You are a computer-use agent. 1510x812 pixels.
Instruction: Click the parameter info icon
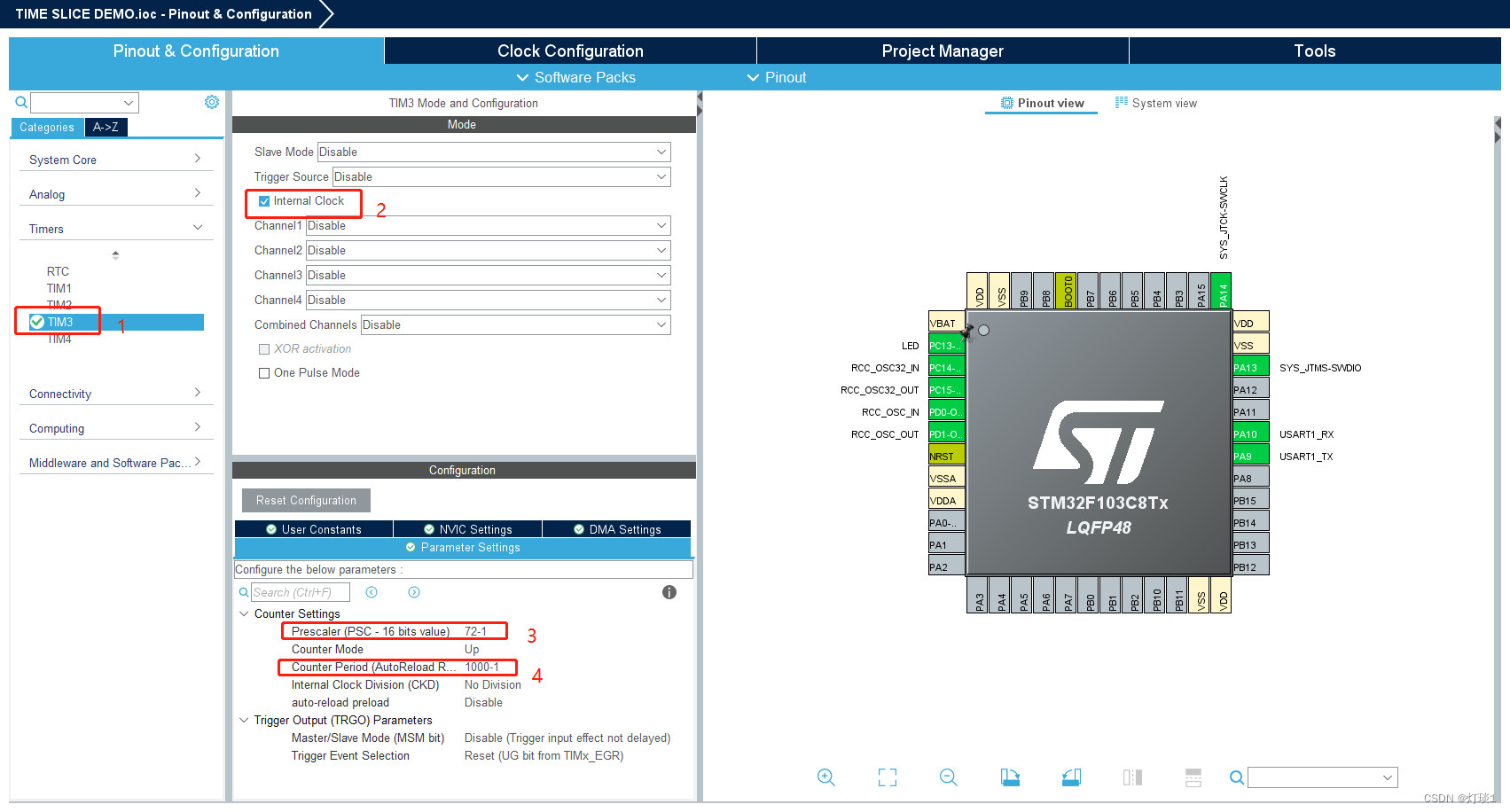pyautogui.click(x=669, y=592)
